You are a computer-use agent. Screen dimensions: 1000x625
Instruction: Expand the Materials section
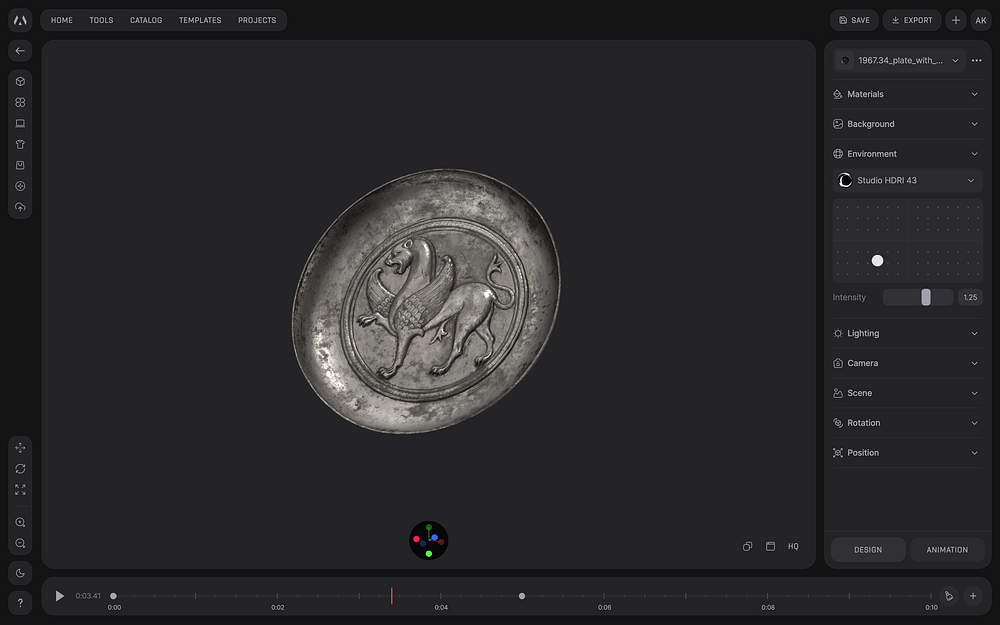coord(907,94)
